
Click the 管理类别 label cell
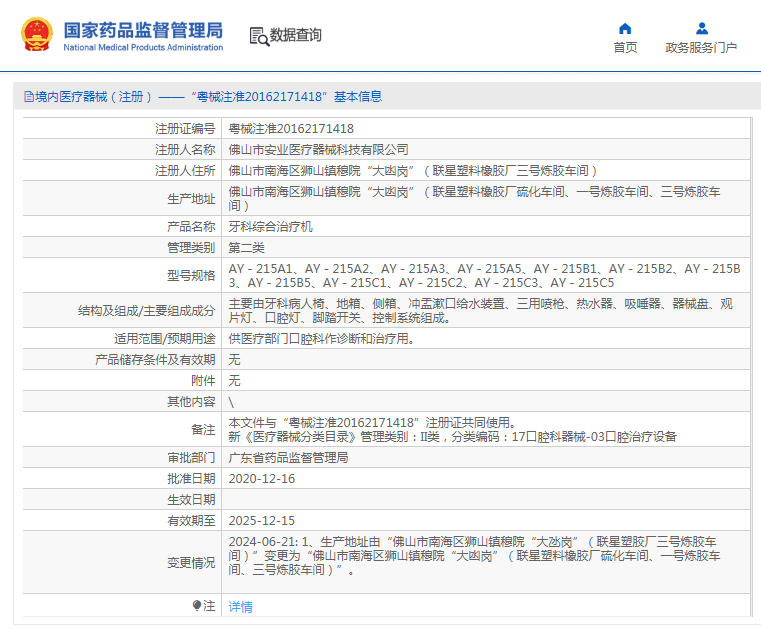coord(122,248)
